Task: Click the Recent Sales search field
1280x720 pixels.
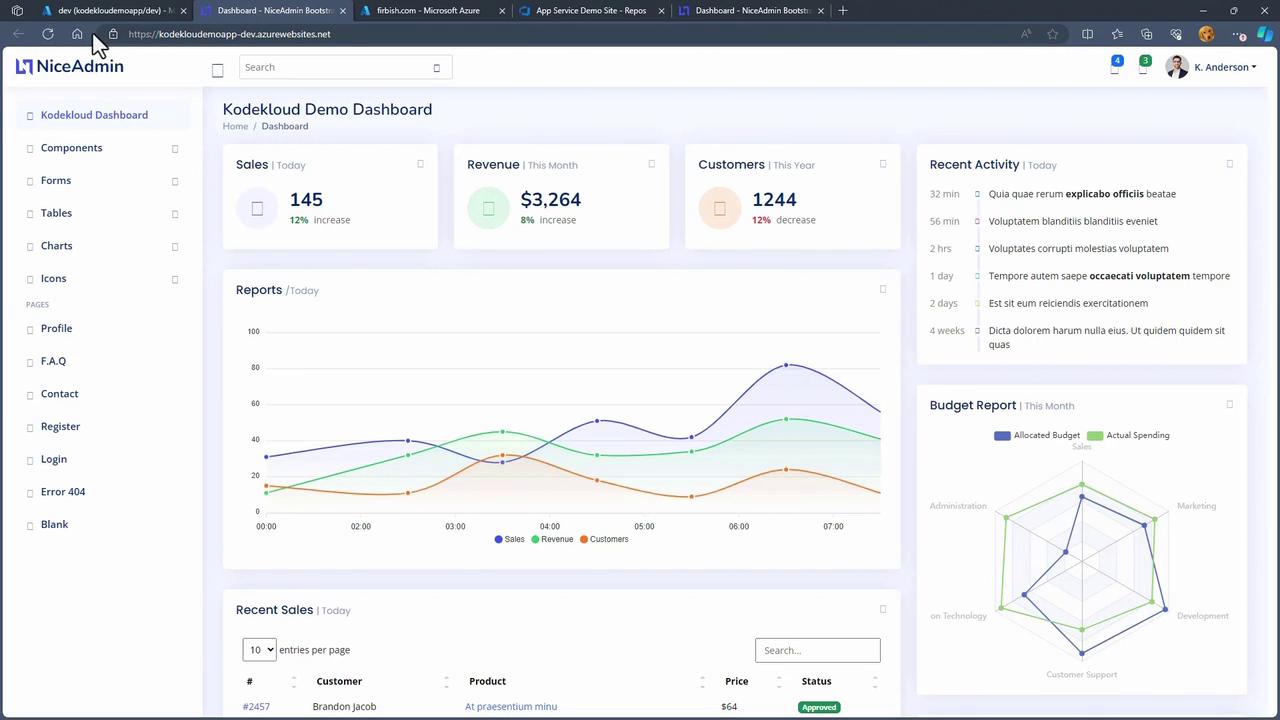Action: point(817,650)
